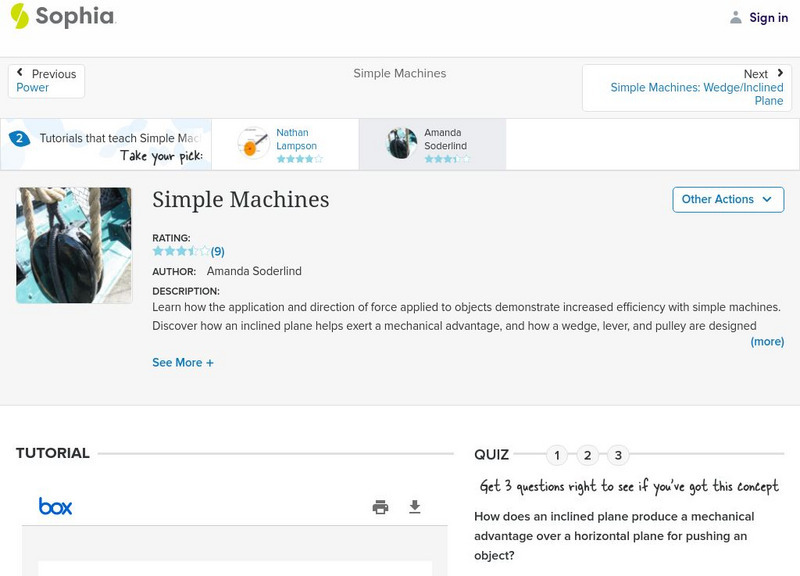Image resolution: width=800 pixels, height=576 pixels.
Task: Click Nathan Lampson's avatar
Action: pyautogui.click(x=254, y=144)
